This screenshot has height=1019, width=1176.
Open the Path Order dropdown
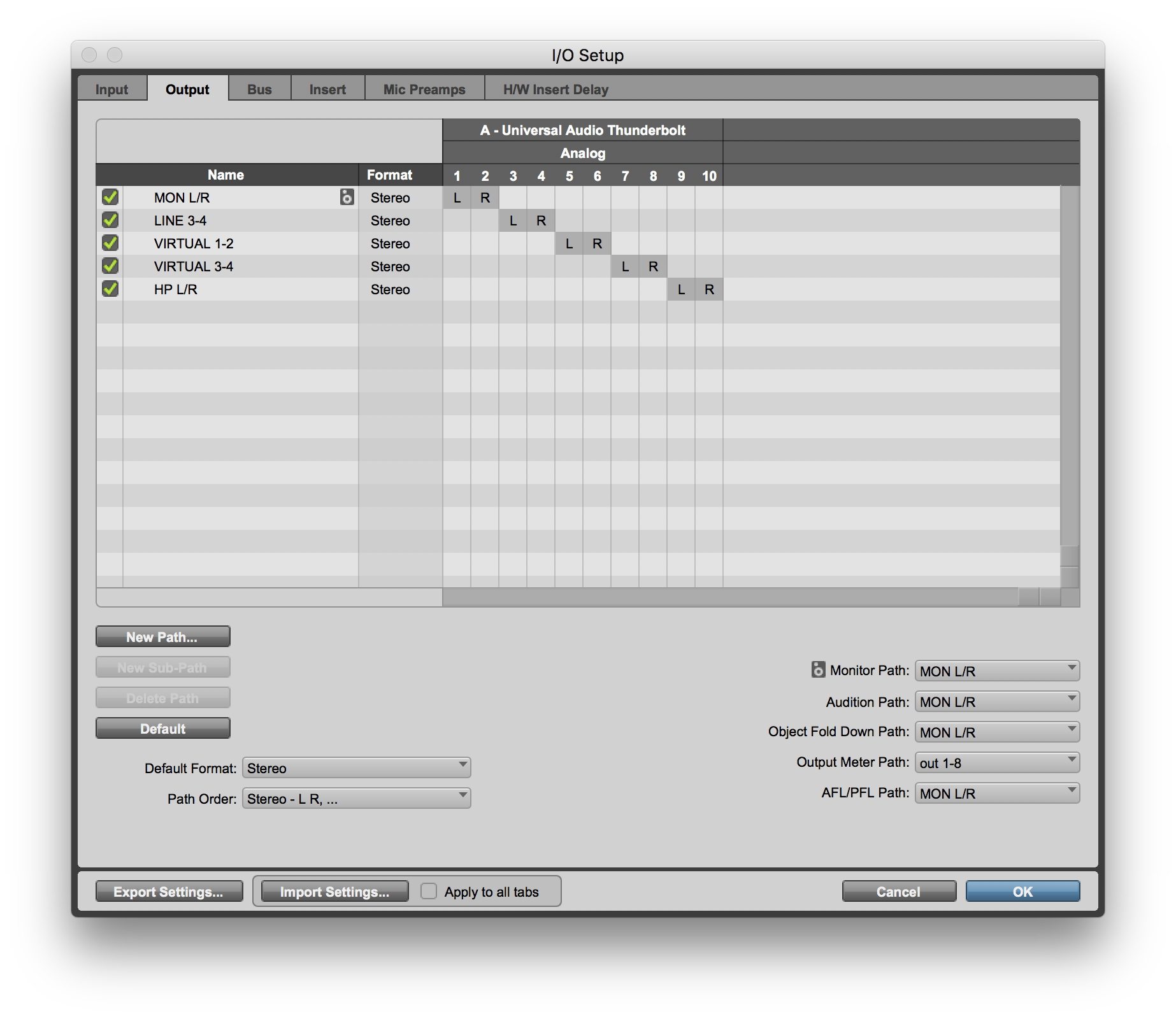356,798
